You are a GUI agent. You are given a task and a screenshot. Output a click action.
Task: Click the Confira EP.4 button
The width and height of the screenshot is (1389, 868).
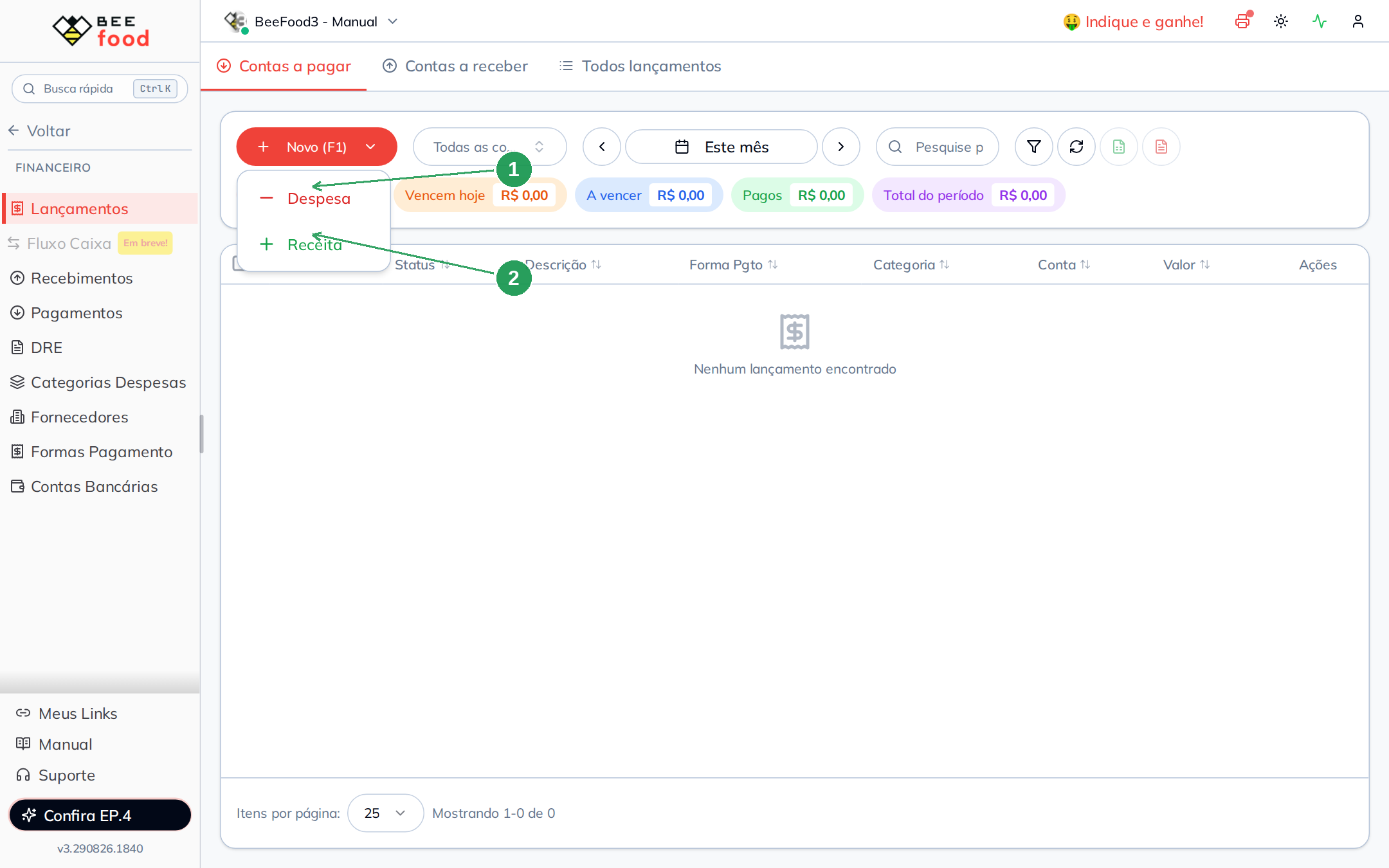coord(100,815)
